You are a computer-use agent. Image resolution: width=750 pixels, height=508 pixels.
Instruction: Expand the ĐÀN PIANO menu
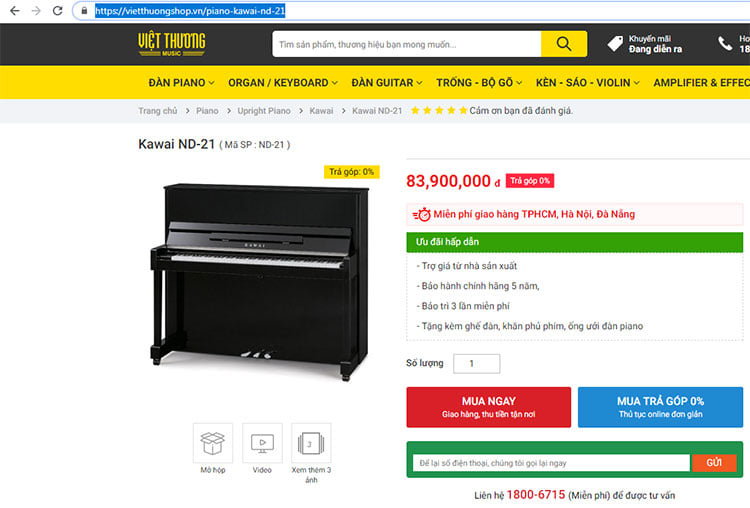tap(181, 83)
